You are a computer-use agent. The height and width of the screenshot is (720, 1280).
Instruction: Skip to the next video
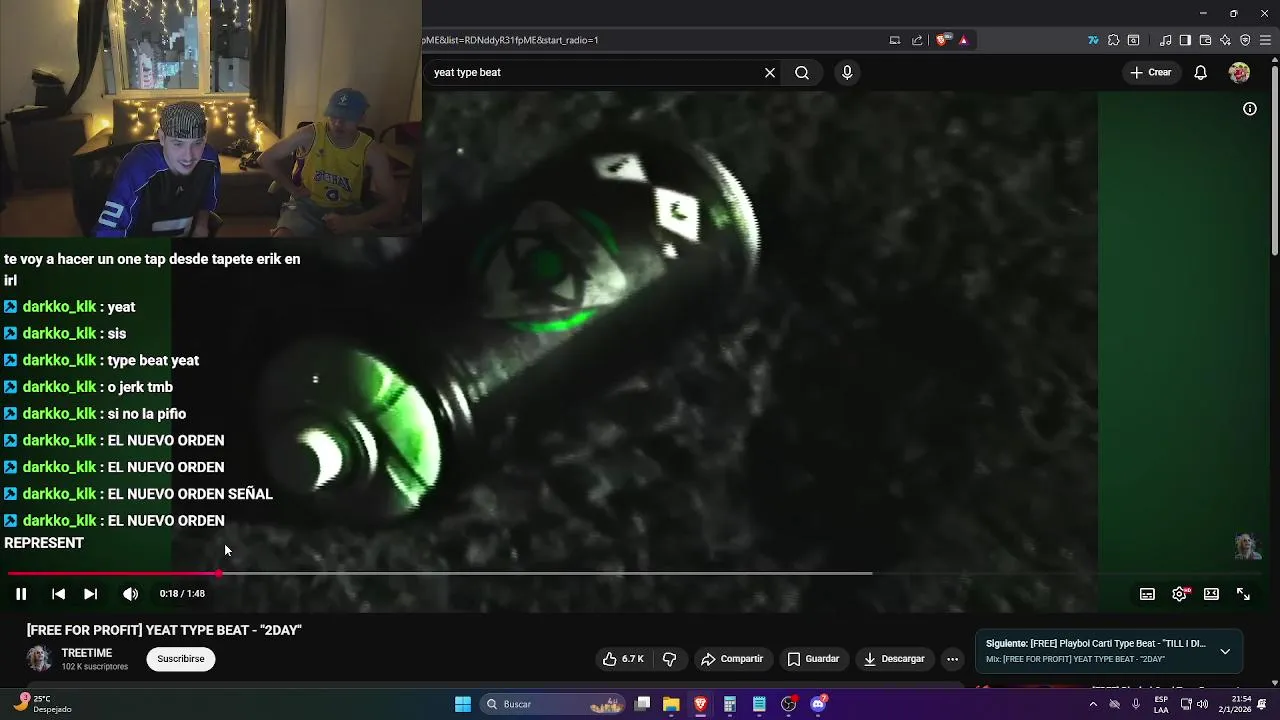click(x=90, y=594)
